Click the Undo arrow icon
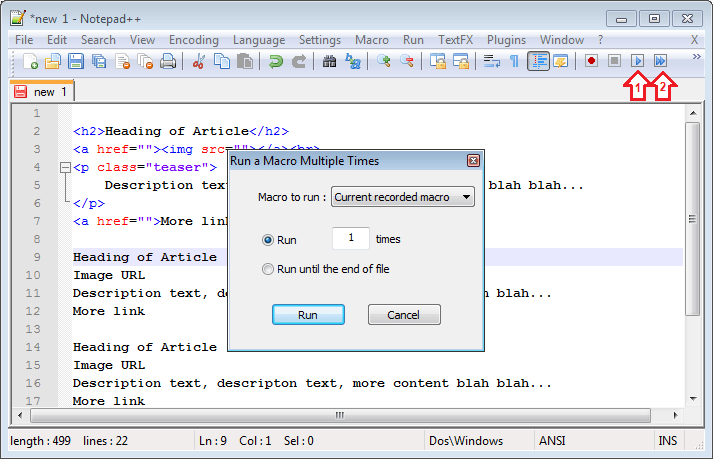This screenshot has height=459, width=713. click(276, 61)
